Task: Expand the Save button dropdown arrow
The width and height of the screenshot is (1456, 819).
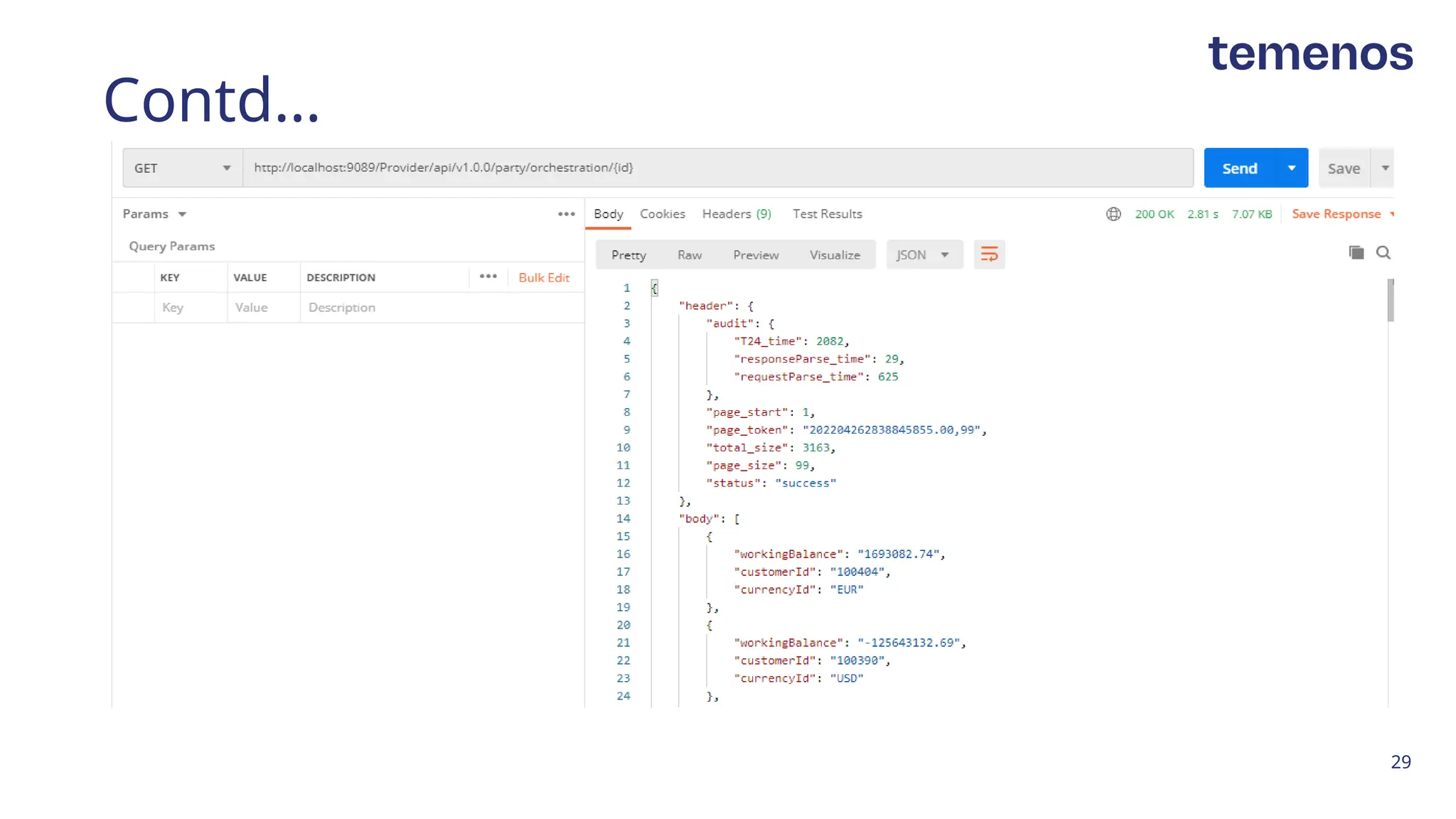Action: click(x=1385, y=168)
